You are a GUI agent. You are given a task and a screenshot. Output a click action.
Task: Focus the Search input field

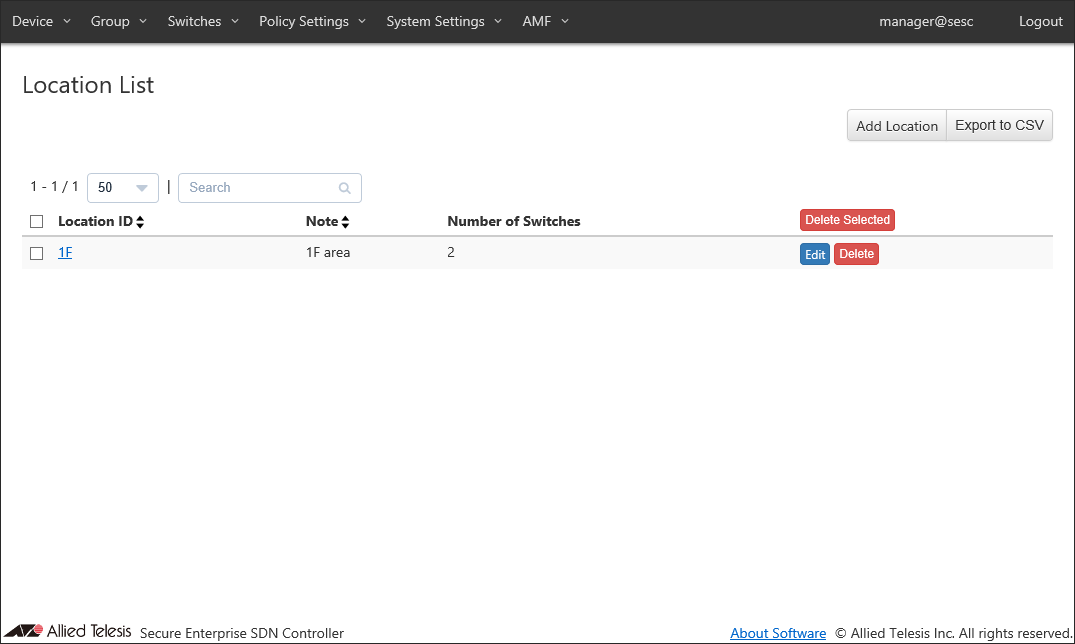(x=260, y=188)
